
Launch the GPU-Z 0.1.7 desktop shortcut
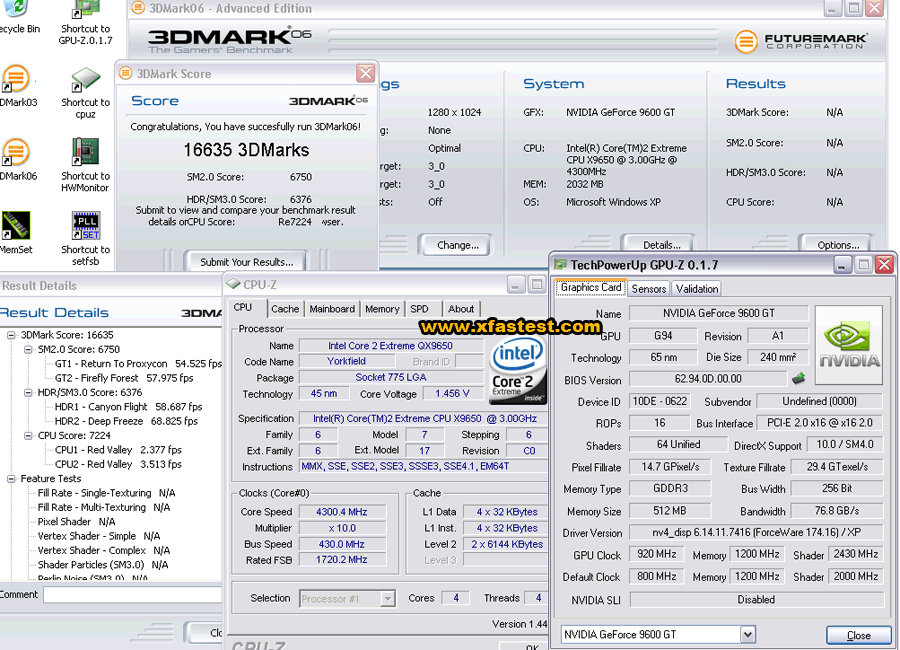(x=86, y=22)
